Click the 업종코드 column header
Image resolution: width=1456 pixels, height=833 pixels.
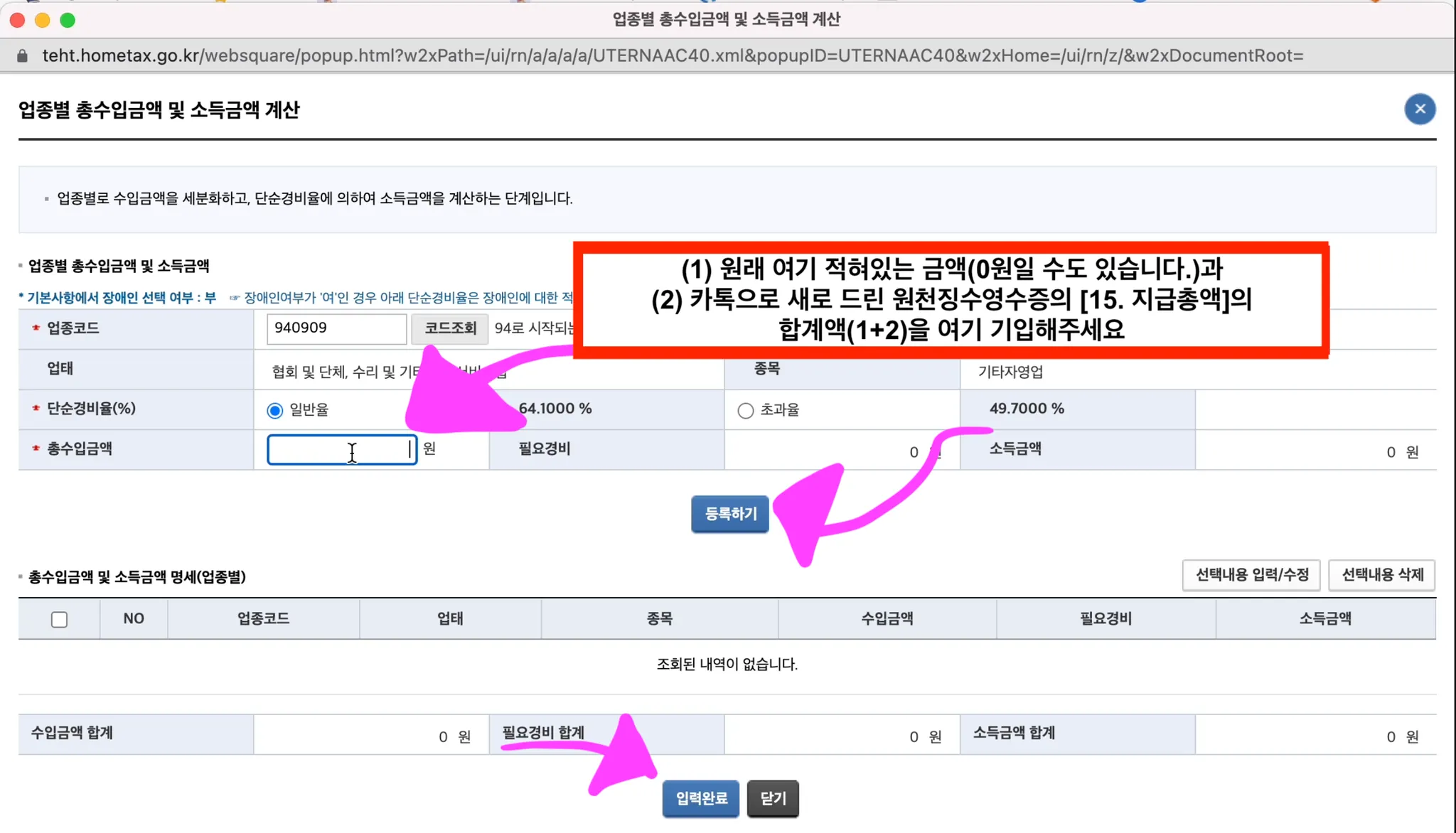click(x=263, y=619)
